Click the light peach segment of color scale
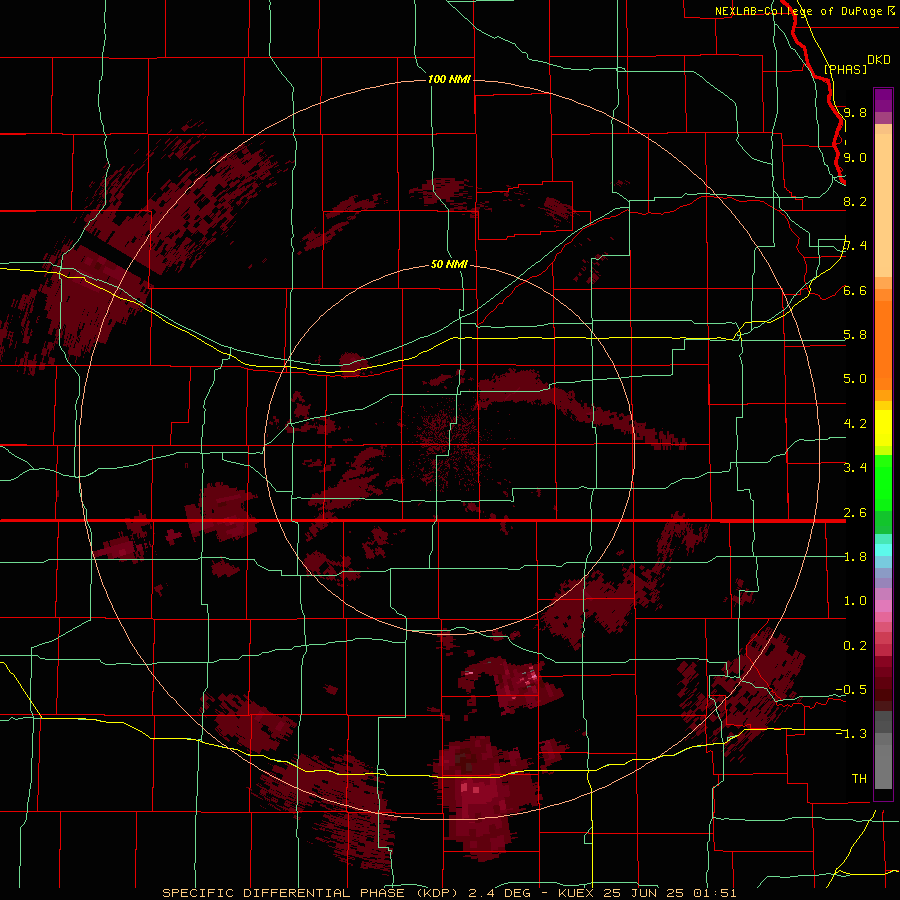The height and width of the screenshot is (900, 900). [883, 205]
